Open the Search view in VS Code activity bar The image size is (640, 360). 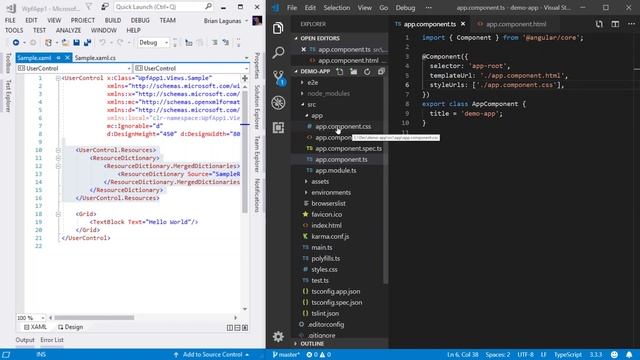tap(278, 52)
